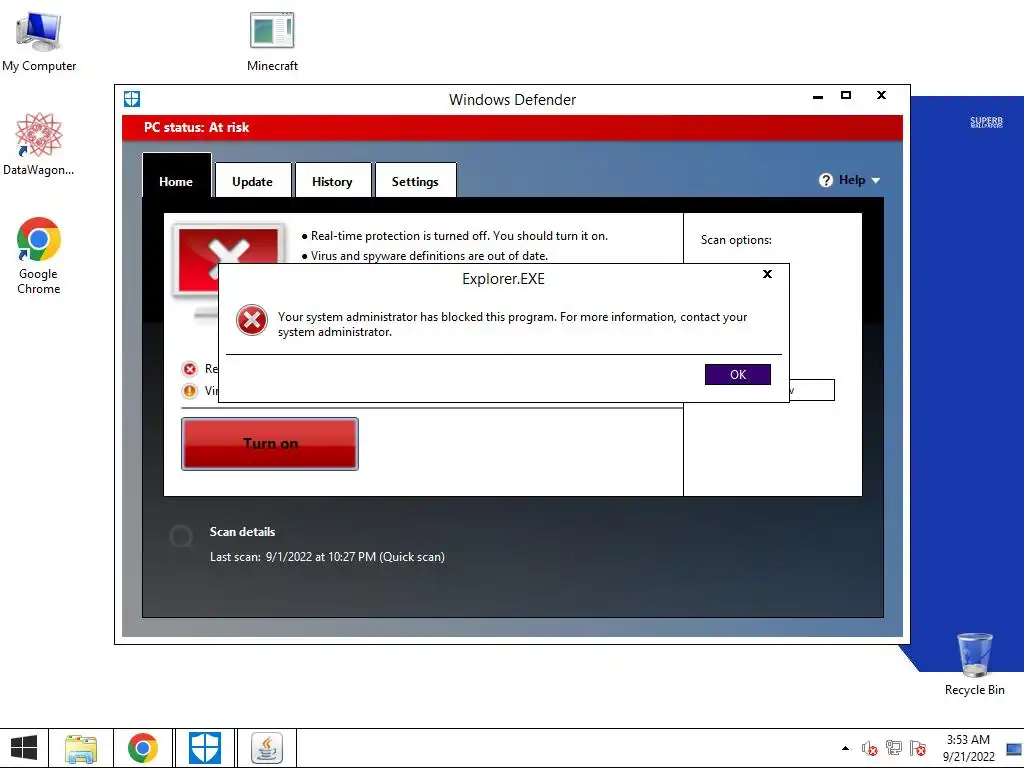Image resolution: width=1024 pixels, height=768 pixels.
Task: Open the History tab
Action: (x=332, y=181)
